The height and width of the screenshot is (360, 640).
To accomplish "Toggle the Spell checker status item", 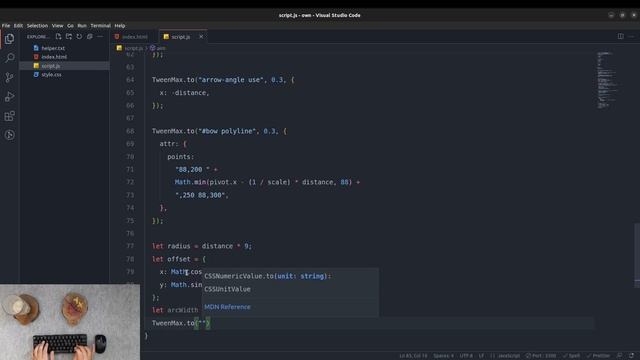I will [x=571, y=356].
